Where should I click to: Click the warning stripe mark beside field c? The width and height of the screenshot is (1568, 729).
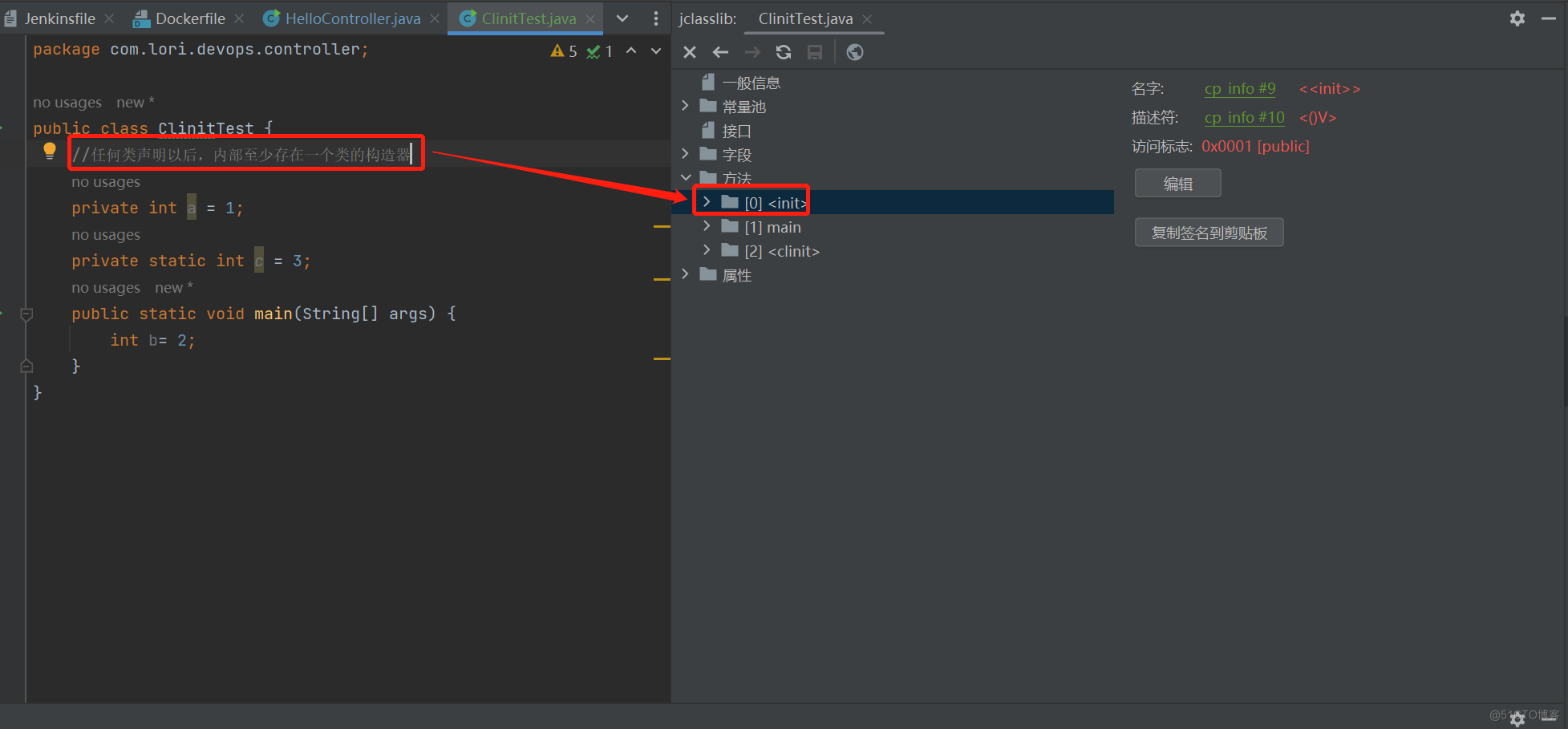click(x=662, y=279)
